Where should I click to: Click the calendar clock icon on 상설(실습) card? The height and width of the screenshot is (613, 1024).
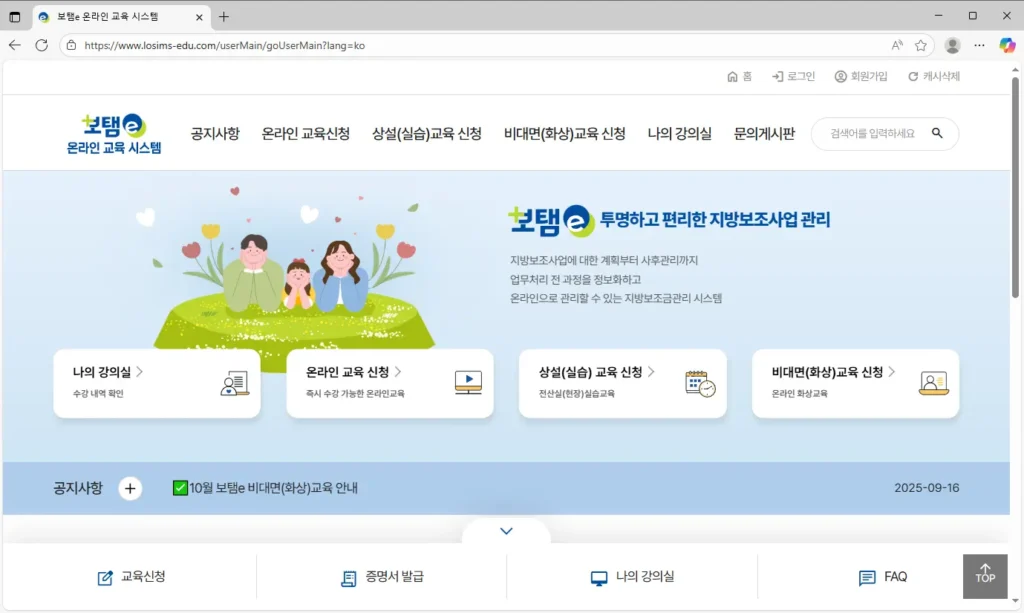tap(699, 383)
